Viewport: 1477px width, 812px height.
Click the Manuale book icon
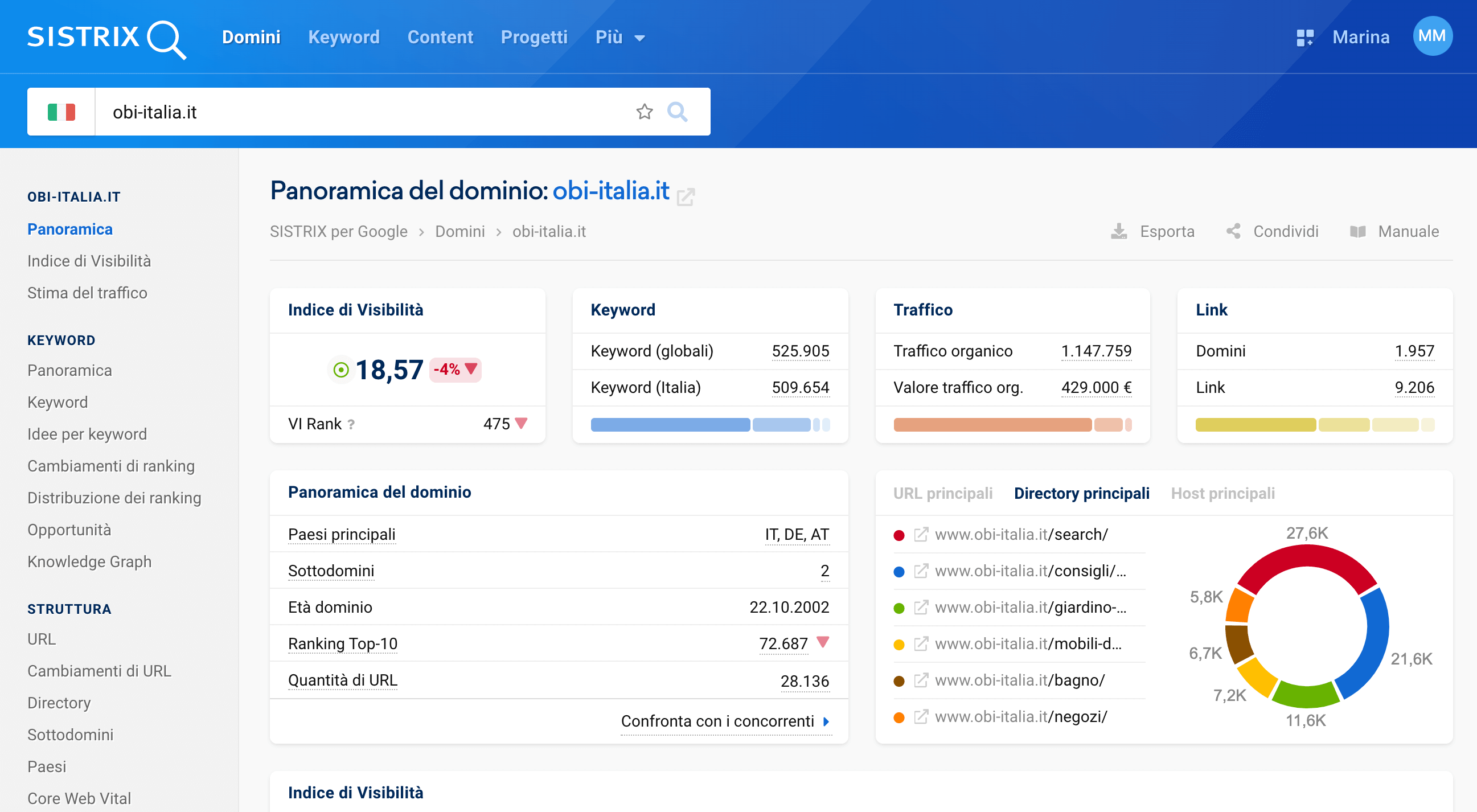point(1358,232)
